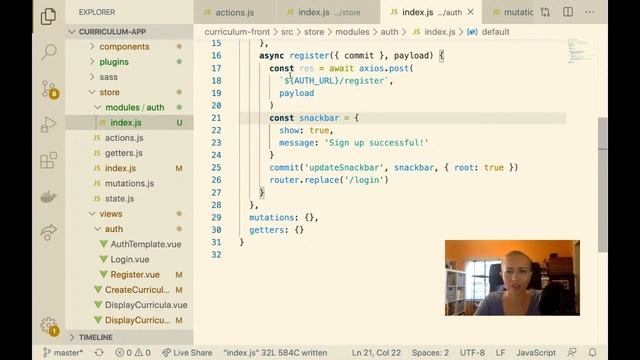Viewport: 640px width, 360px height.
Task: Click the webcam video overlay
Action: coord(512,278)
